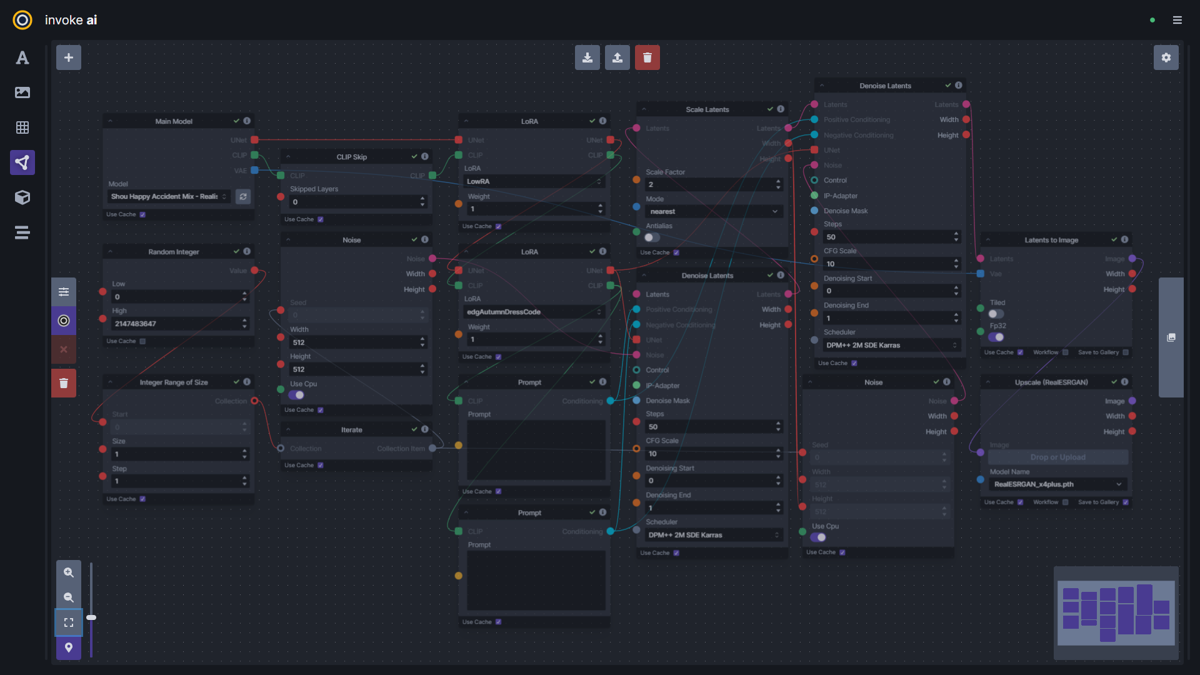Open workflow settings gear icon
Image resolution: width=1200 pixels, height=675 pixels.
[x=1166, y=57]
